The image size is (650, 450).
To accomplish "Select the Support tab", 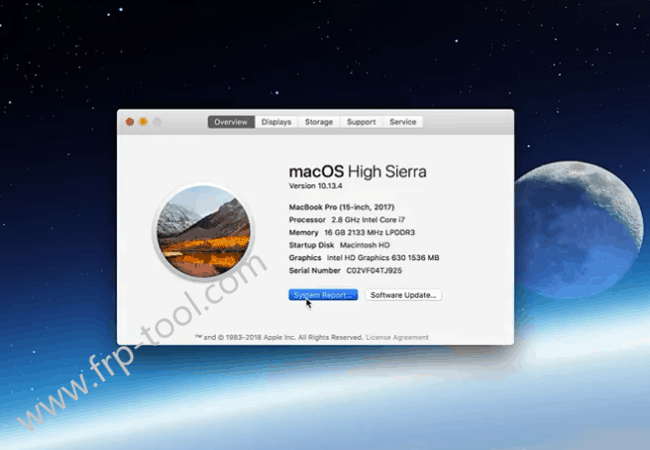I will pos(361,122).
